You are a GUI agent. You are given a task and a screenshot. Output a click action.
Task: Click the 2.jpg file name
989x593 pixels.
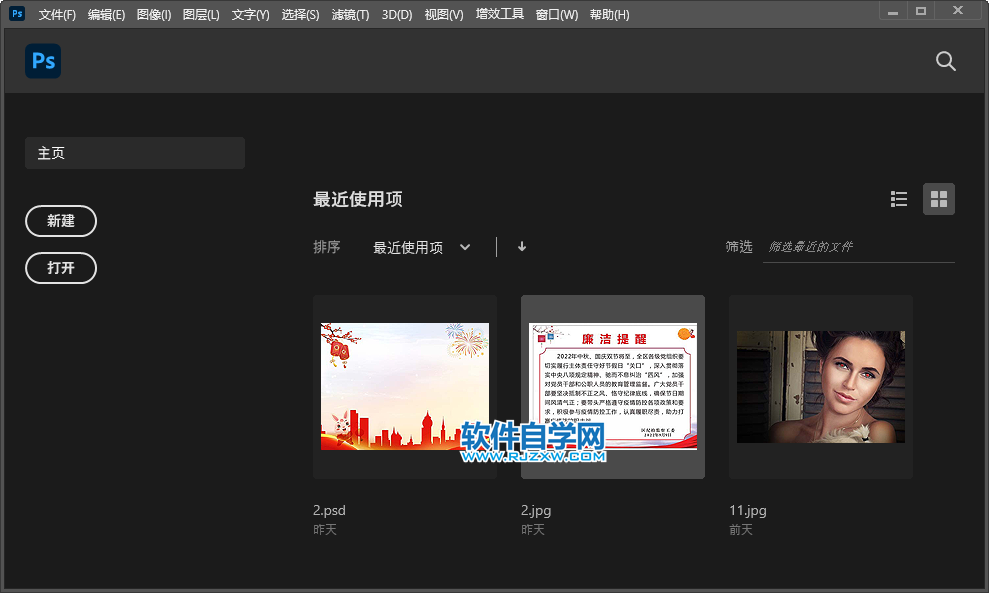point(536,510)
